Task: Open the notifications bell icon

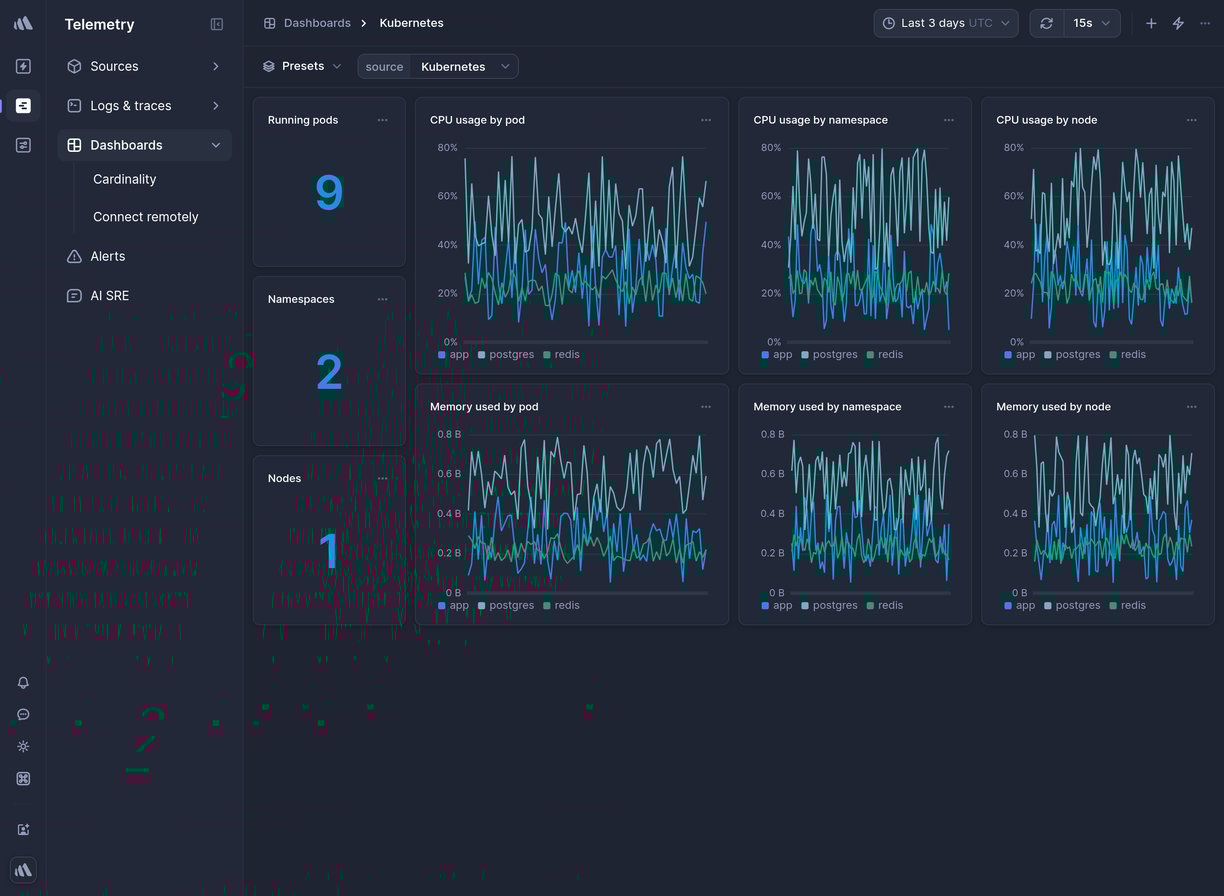Action: (x=23, y=682)
